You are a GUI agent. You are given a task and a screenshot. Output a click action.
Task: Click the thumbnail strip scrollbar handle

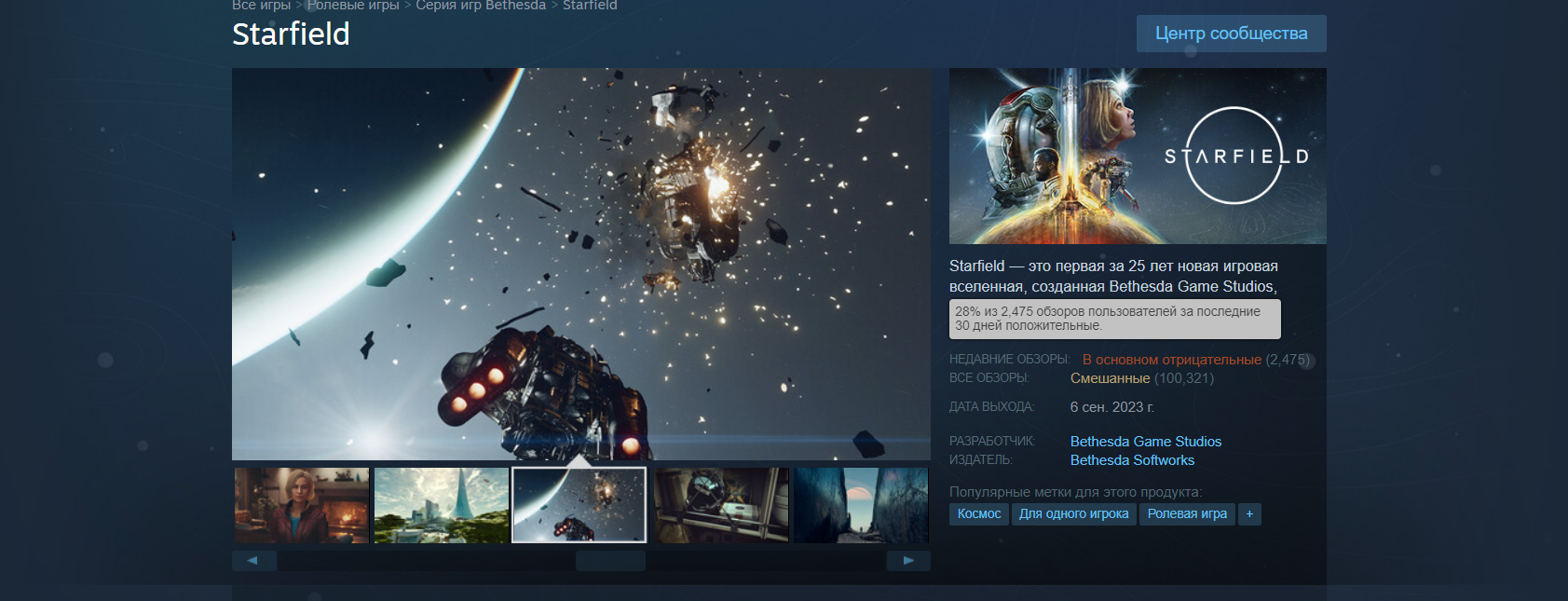click(610, 560)
